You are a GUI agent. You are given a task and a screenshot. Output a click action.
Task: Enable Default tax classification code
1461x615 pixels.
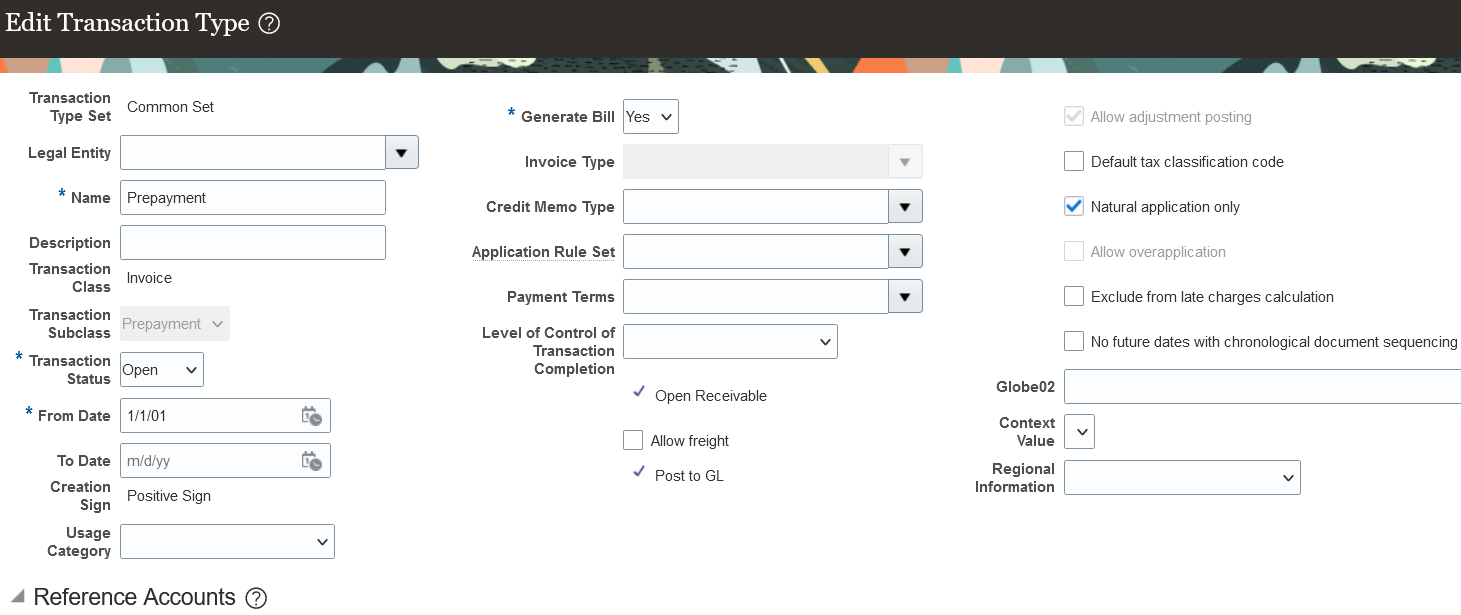tap(1073, 160)
